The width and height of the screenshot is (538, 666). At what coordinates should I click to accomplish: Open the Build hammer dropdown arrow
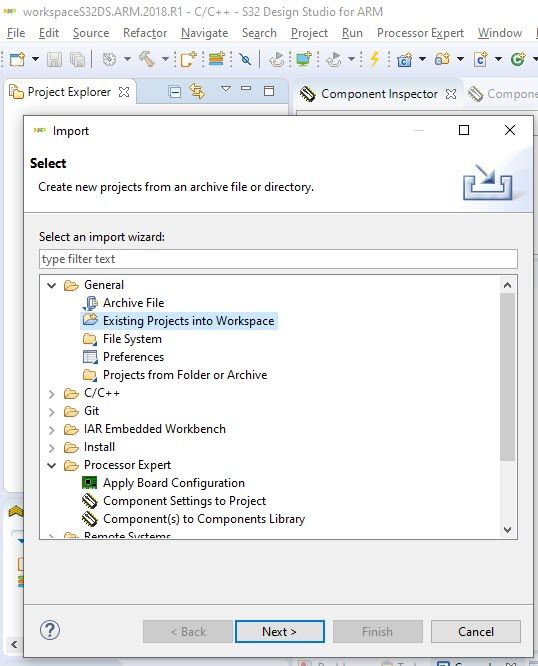(165, 59)
